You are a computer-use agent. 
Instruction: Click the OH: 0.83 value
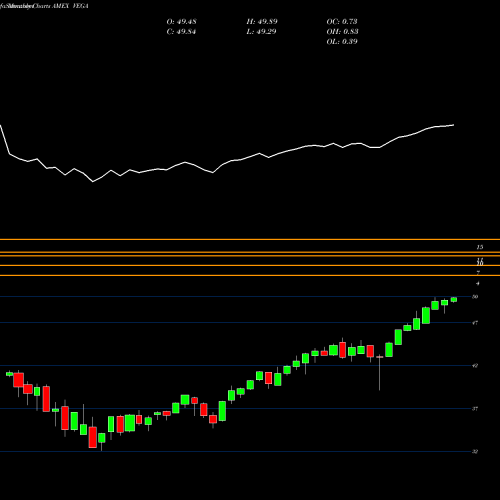342,32
